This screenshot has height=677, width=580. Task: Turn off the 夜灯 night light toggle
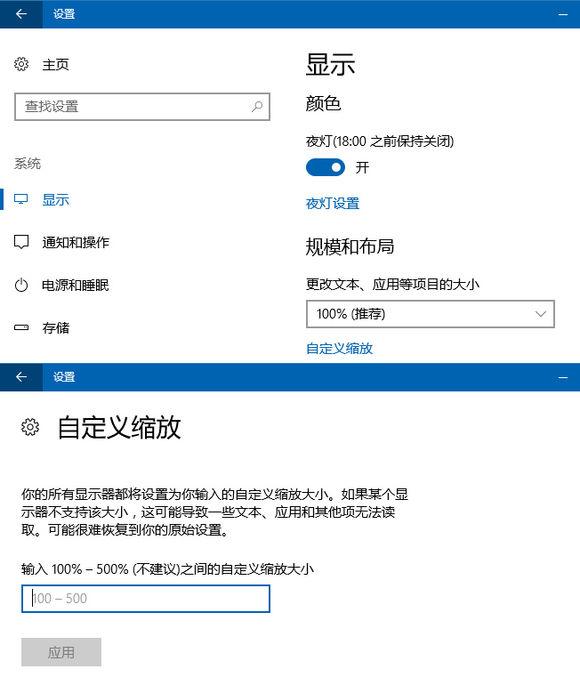coord(325,168)
